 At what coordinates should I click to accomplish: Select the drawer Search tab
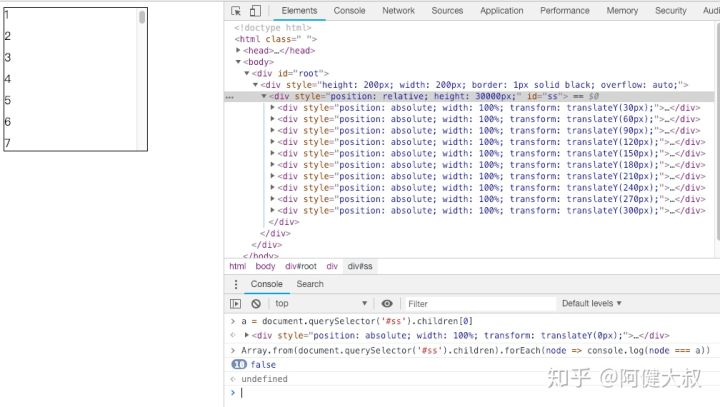[x=310, y=284]
